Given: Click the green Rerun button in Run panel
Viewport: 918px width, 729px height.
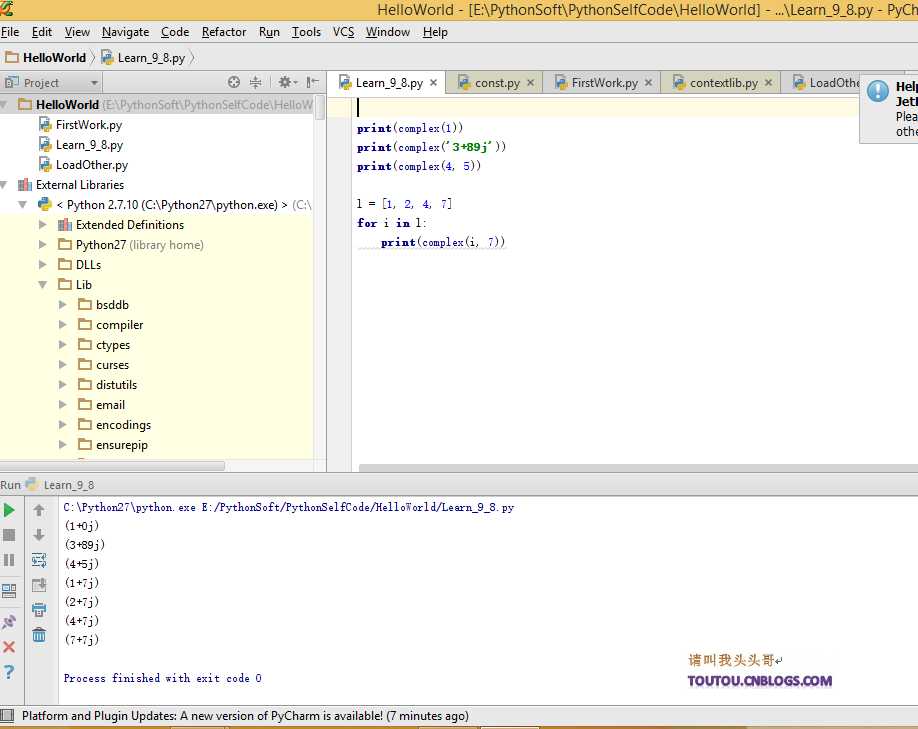Looking at the screenshot, I should coord(9,510).
